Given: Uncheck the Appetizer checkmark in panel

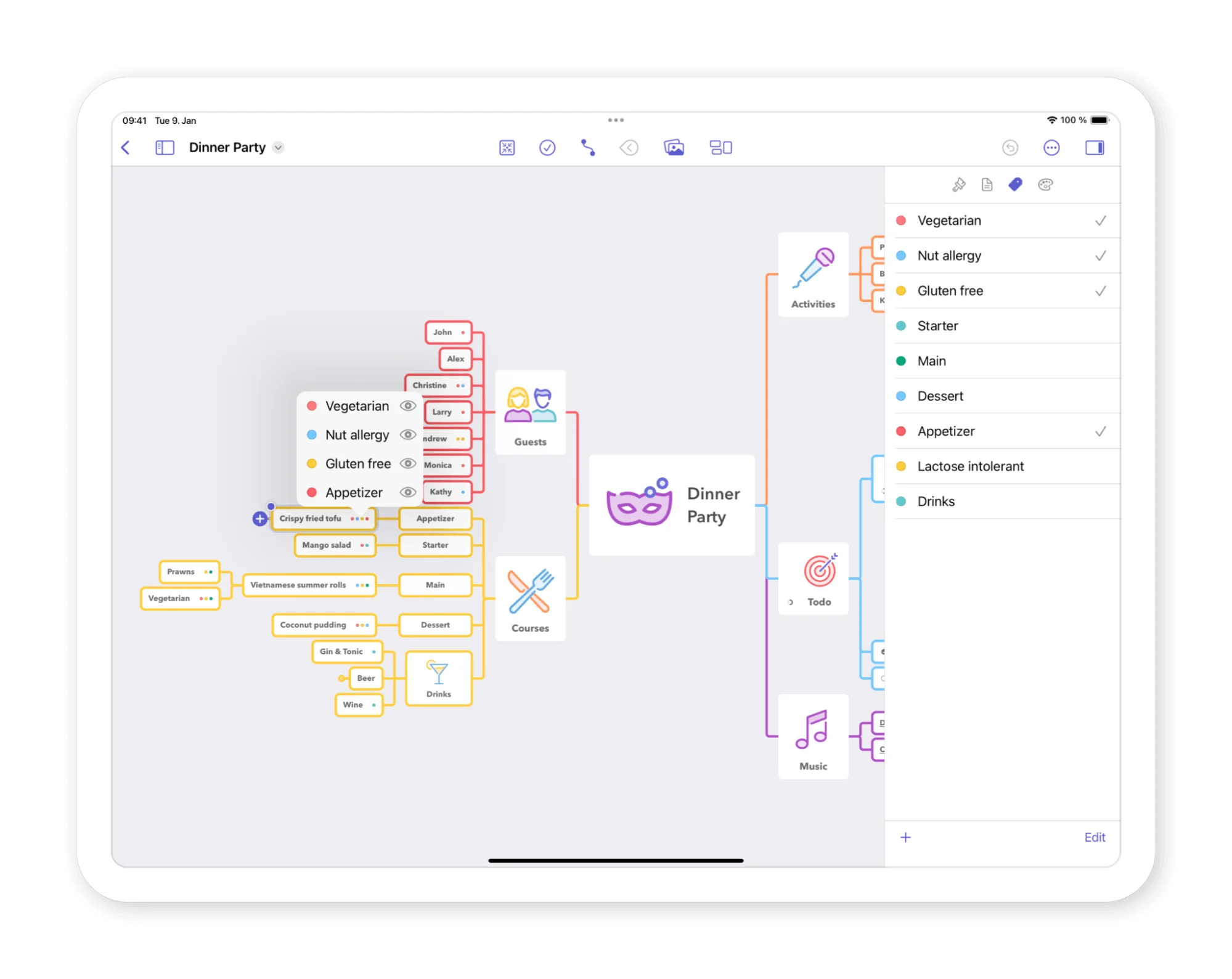Looking at the screenshot, I should (1100, 431).
